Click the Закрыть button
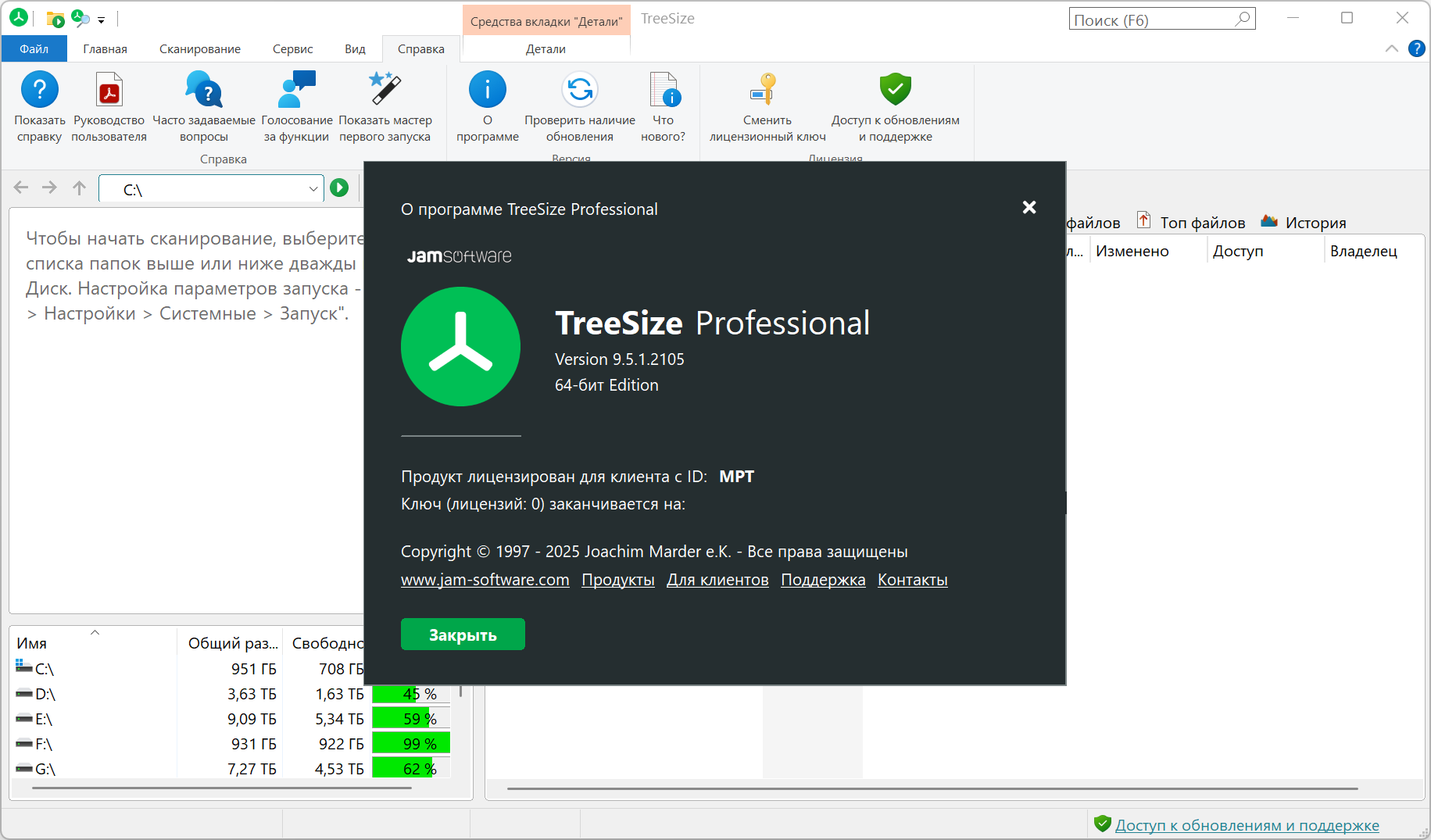Viewport: 1431px width, 840px height. (463, 634)
